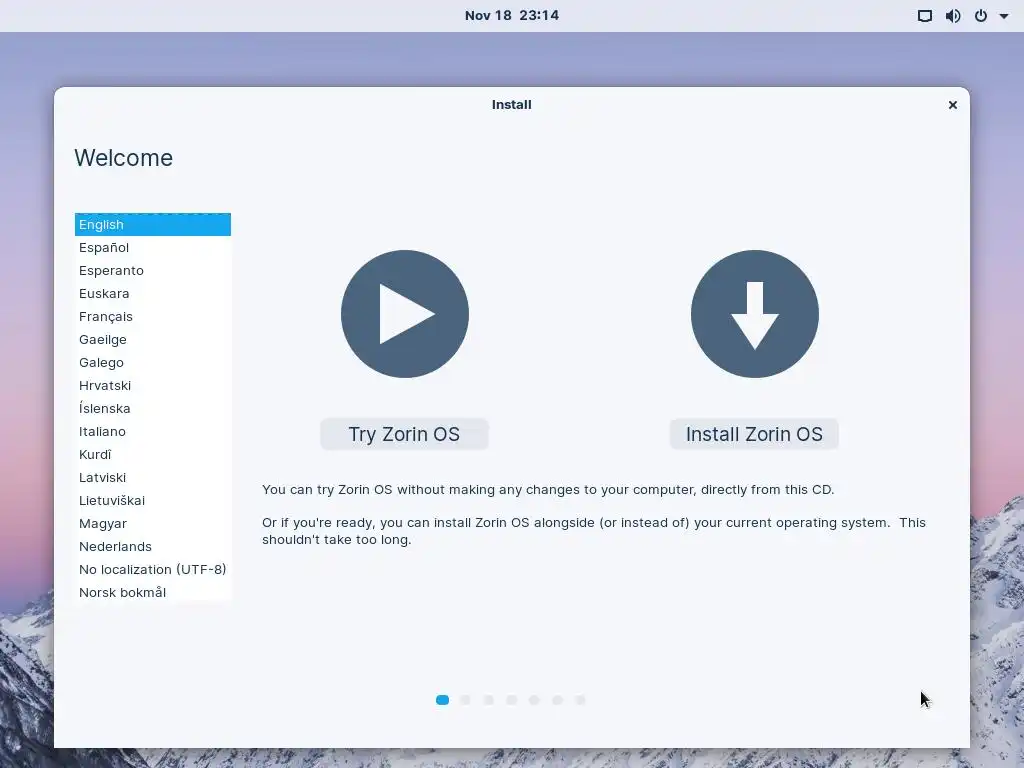Select Hrvatski language
This screenshot has width=1024, height=768.
point(153,385)
